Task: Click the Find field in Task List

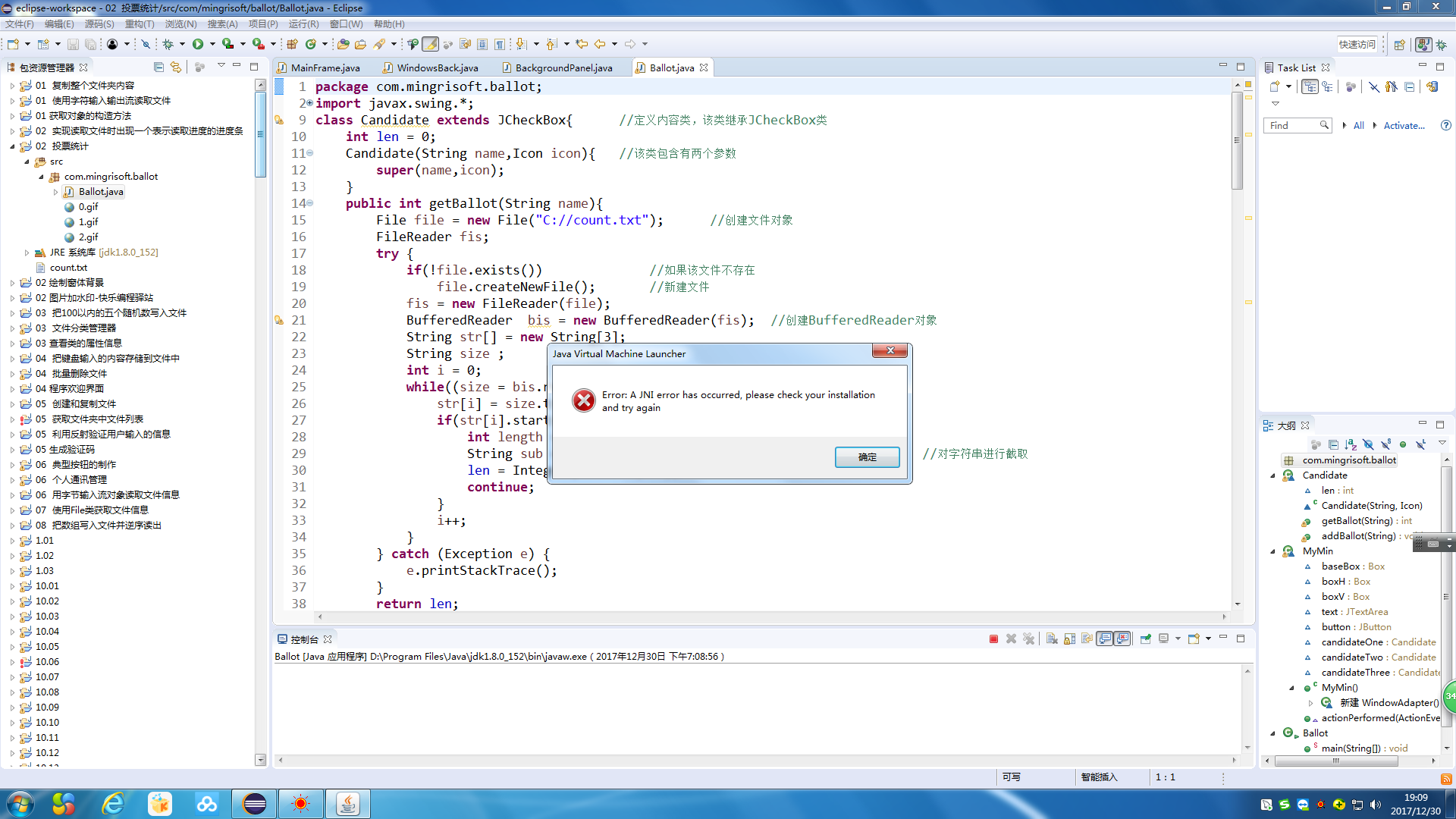Action: point(1298,125)
